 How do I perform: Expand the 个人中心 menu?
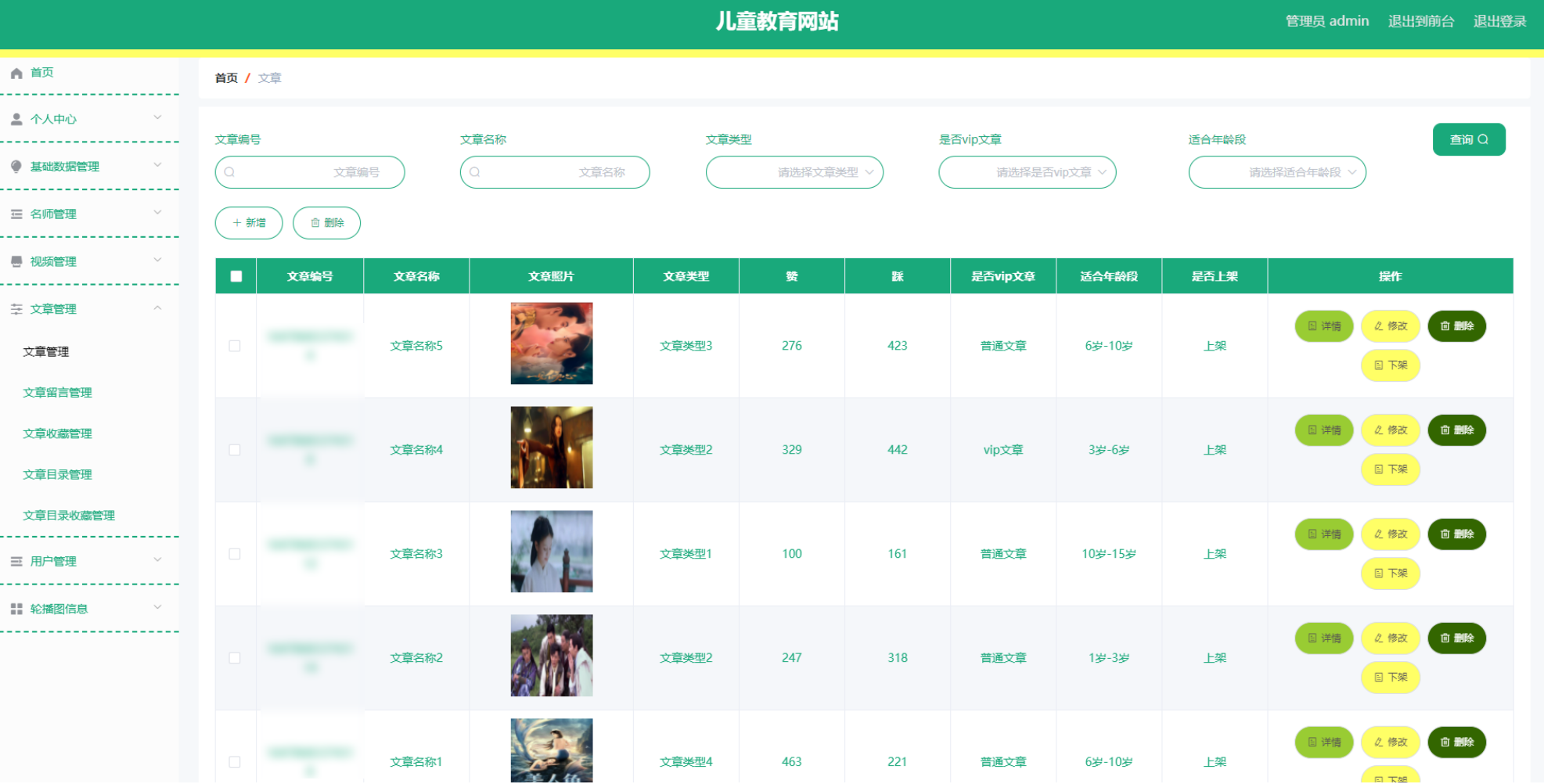click(x=89, y=119)
